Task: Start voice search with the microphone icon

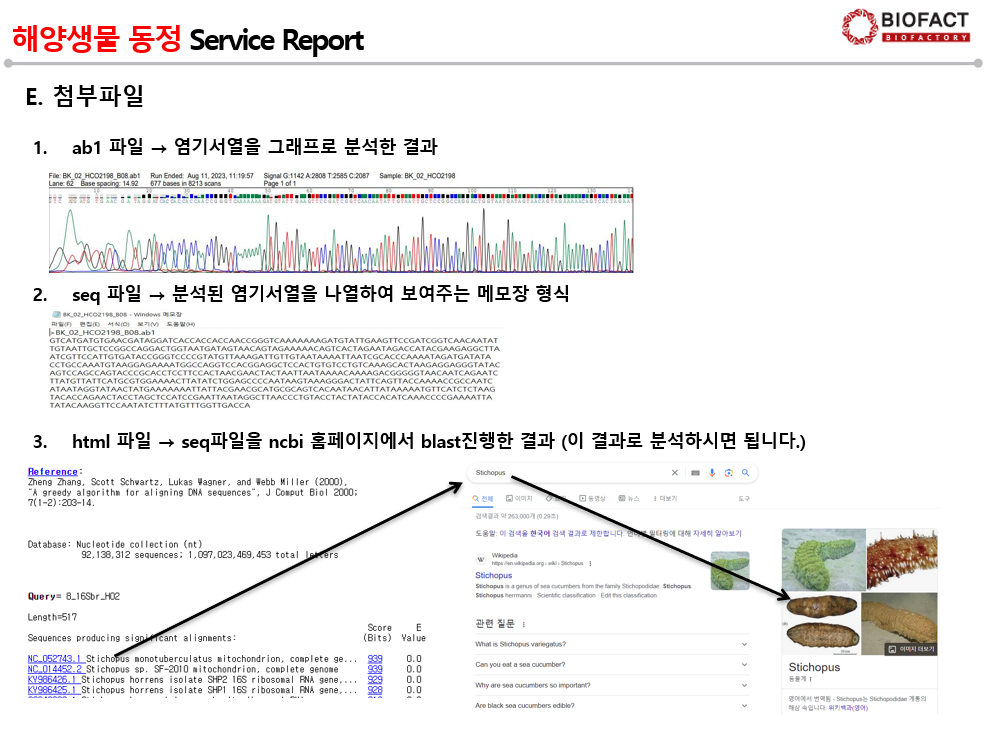Action: [712, 473]
